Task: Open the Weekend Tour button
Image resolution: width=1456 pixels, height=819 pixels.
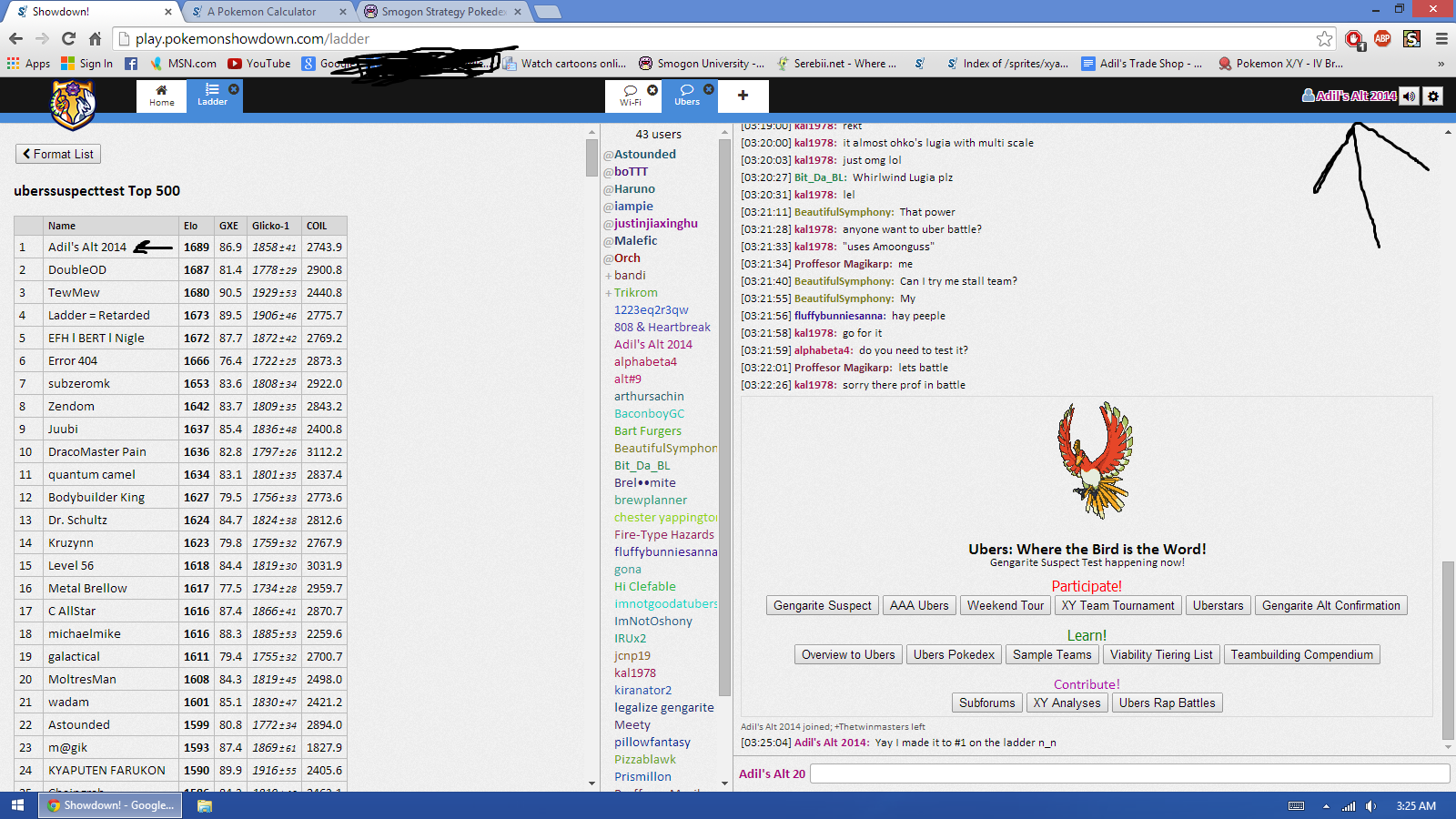Action: (x=1006, y=605)
